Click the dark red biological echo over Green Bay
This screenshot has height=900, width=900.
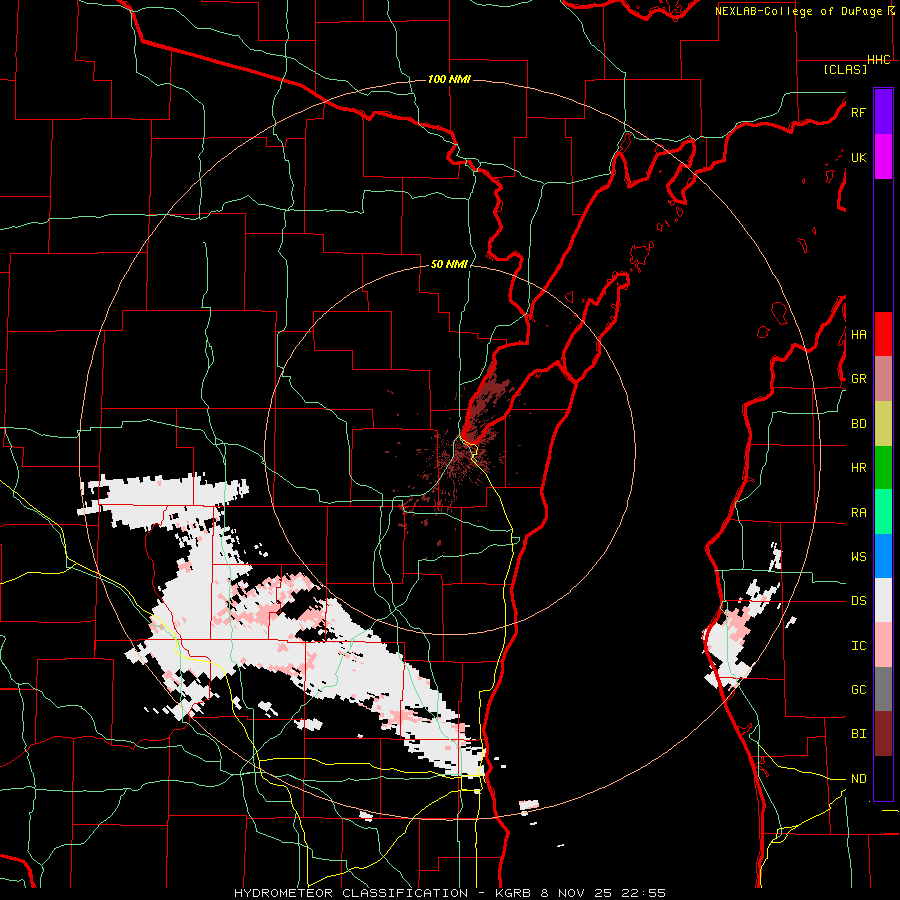[485, 402]
